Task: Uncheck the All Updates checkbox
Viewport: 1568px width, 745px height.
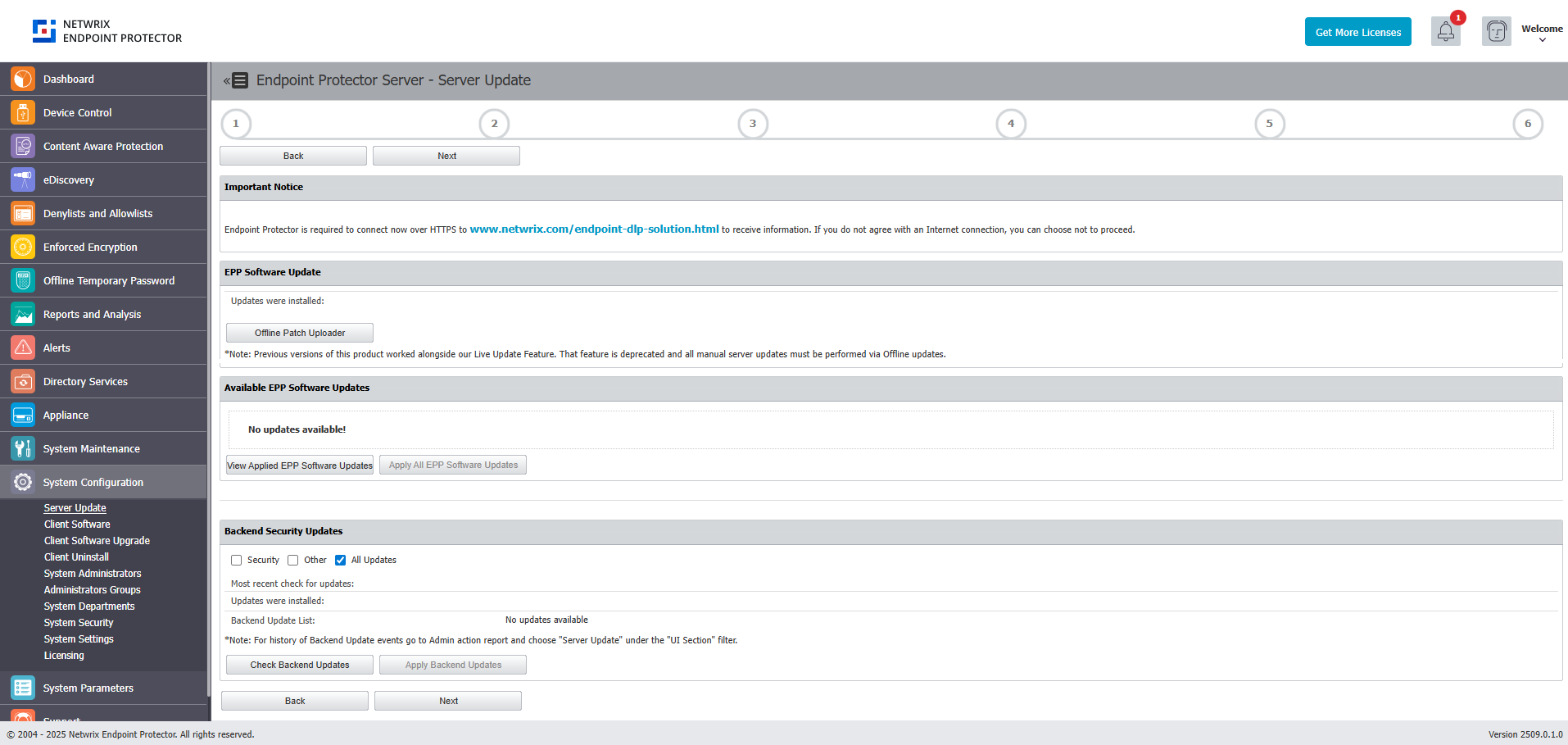Action: point(341,560)
